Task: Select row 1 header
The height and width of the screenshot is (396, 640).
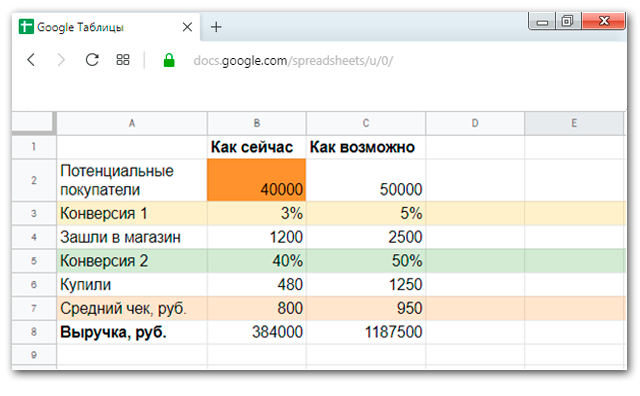Action: pyautogui.click(x=34, y=147)
